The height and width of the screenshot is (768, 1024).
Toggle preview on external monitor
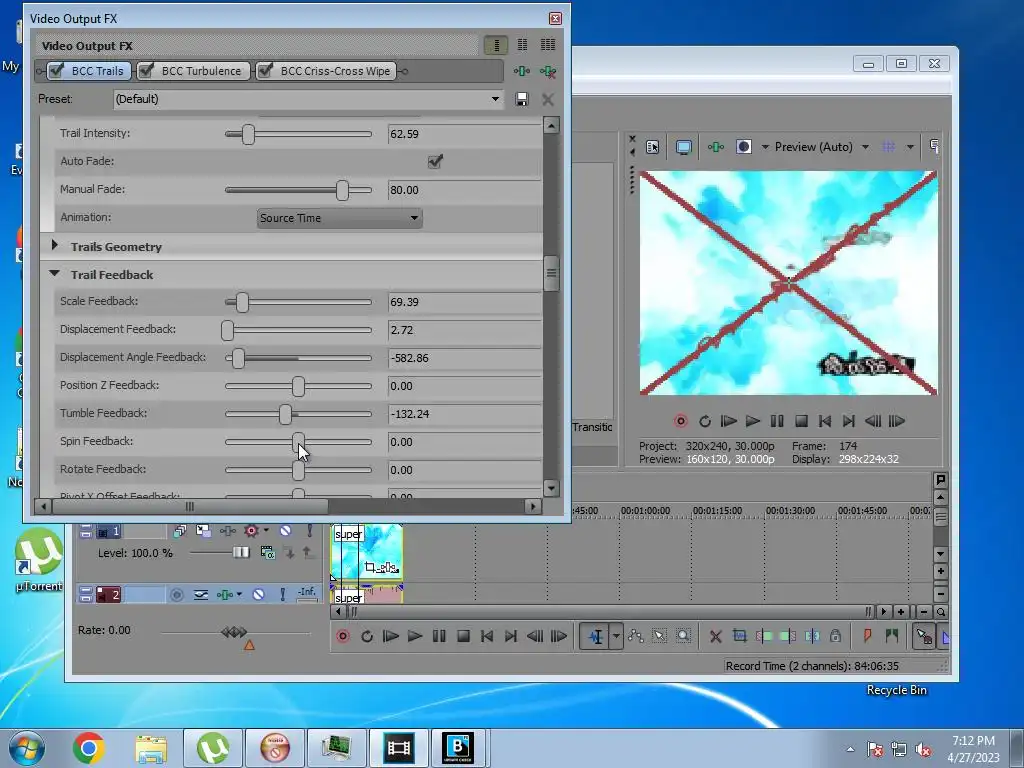(x=684, y=147)
